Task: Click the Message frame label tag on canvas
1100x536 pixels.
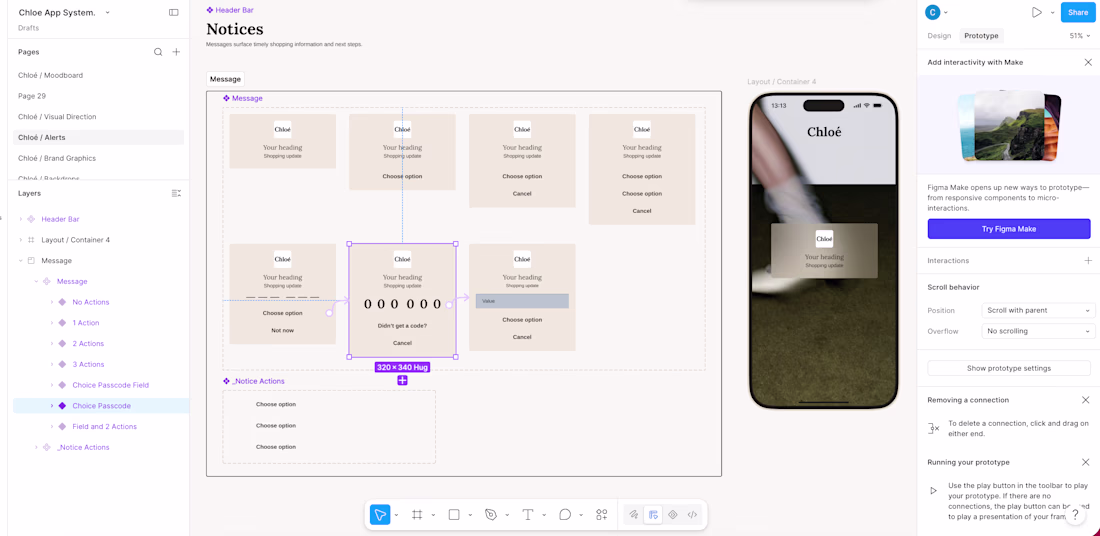Action: (x=225, y=79)
